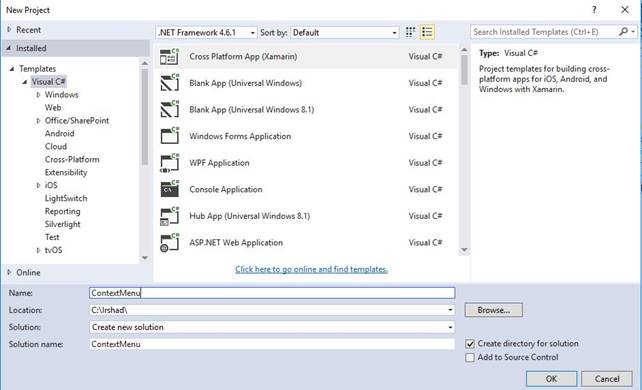The height and width of the screenshot is (390, 642).
Task: Click into the Solution name field
Action: pyautogui.click(x=272, y=344)
